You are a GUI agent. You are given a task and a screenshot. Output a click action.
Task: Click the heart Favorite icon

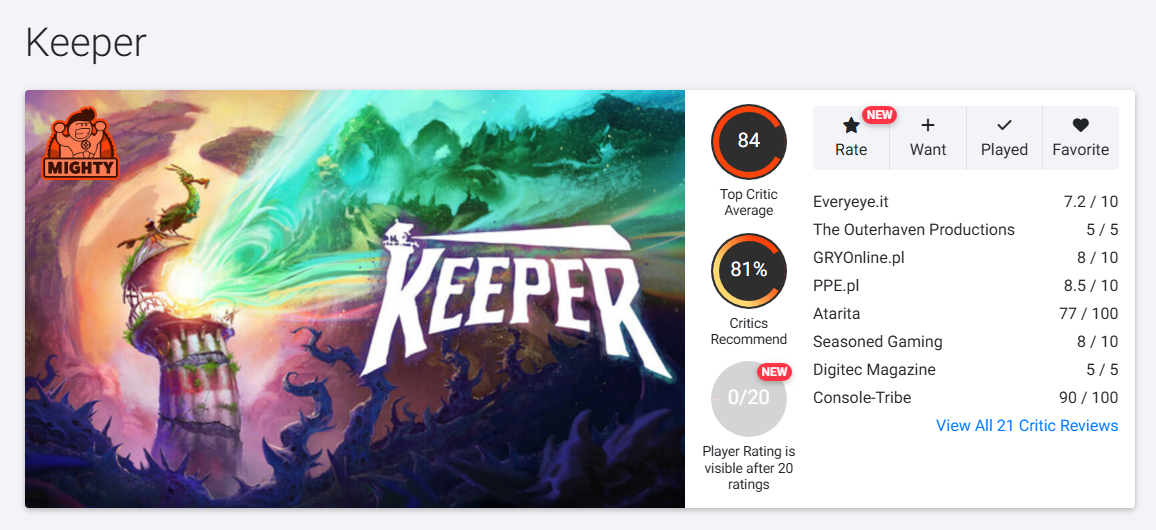pos(1080,126)
